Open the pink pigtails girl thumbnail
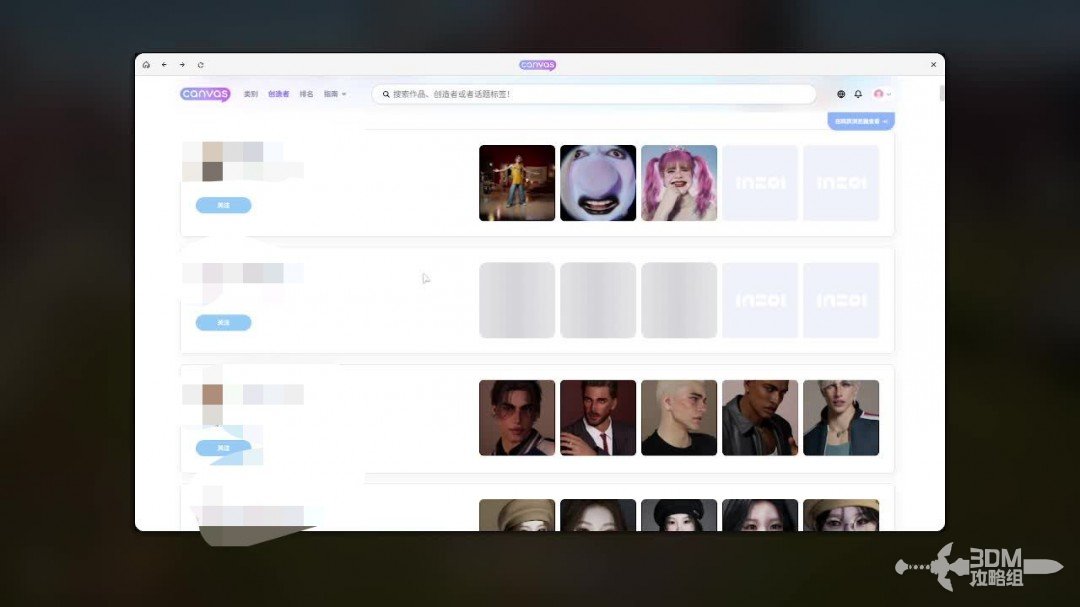Image resolution: width=1080 pixels, height=607 pixels. [679, 183]
